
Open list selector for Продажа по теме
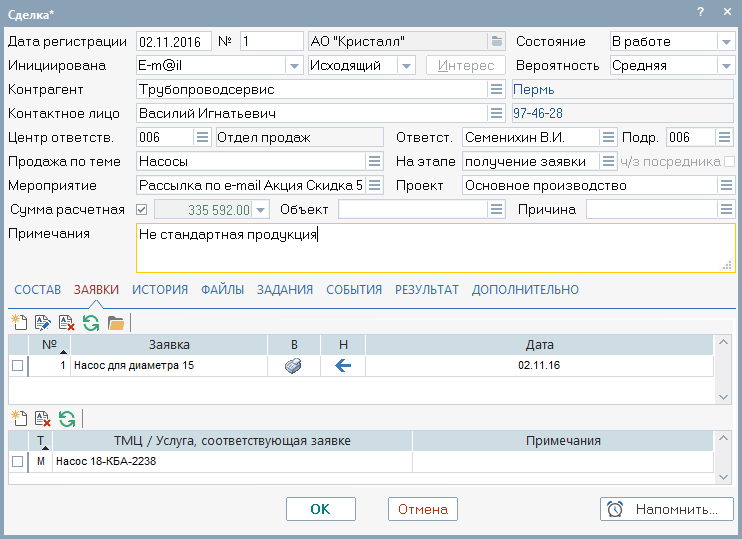pyautogui.click(x=374, y=161)
